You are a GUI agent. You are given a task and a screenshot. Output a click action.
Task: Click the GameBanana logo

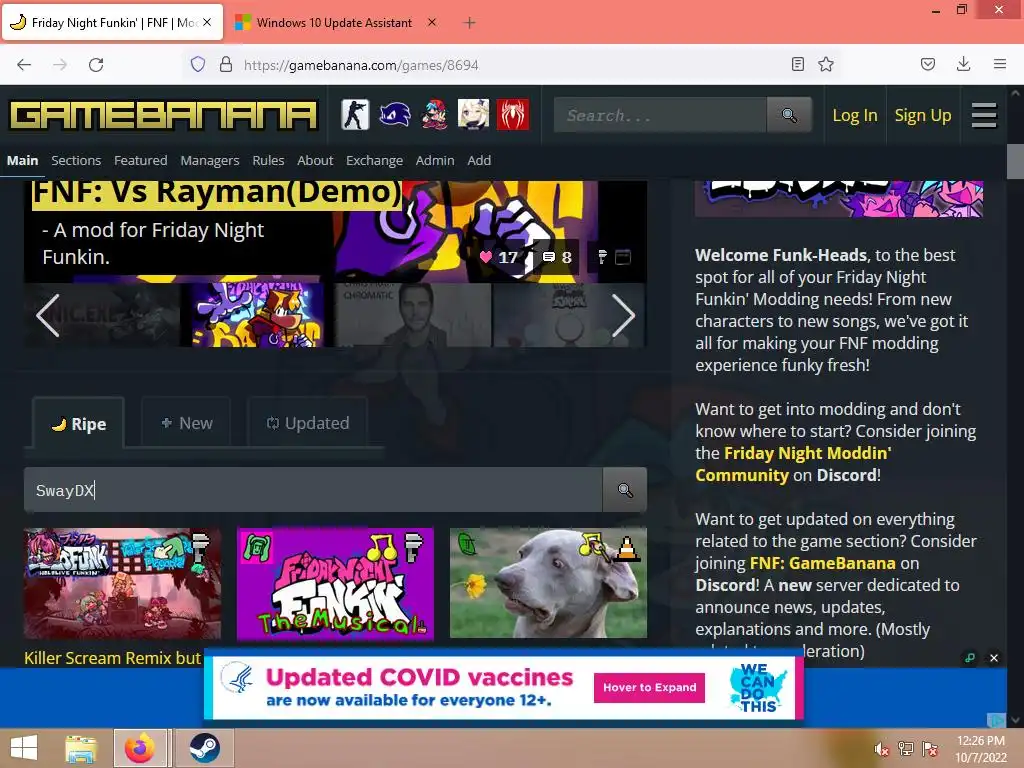pos(163,116)
